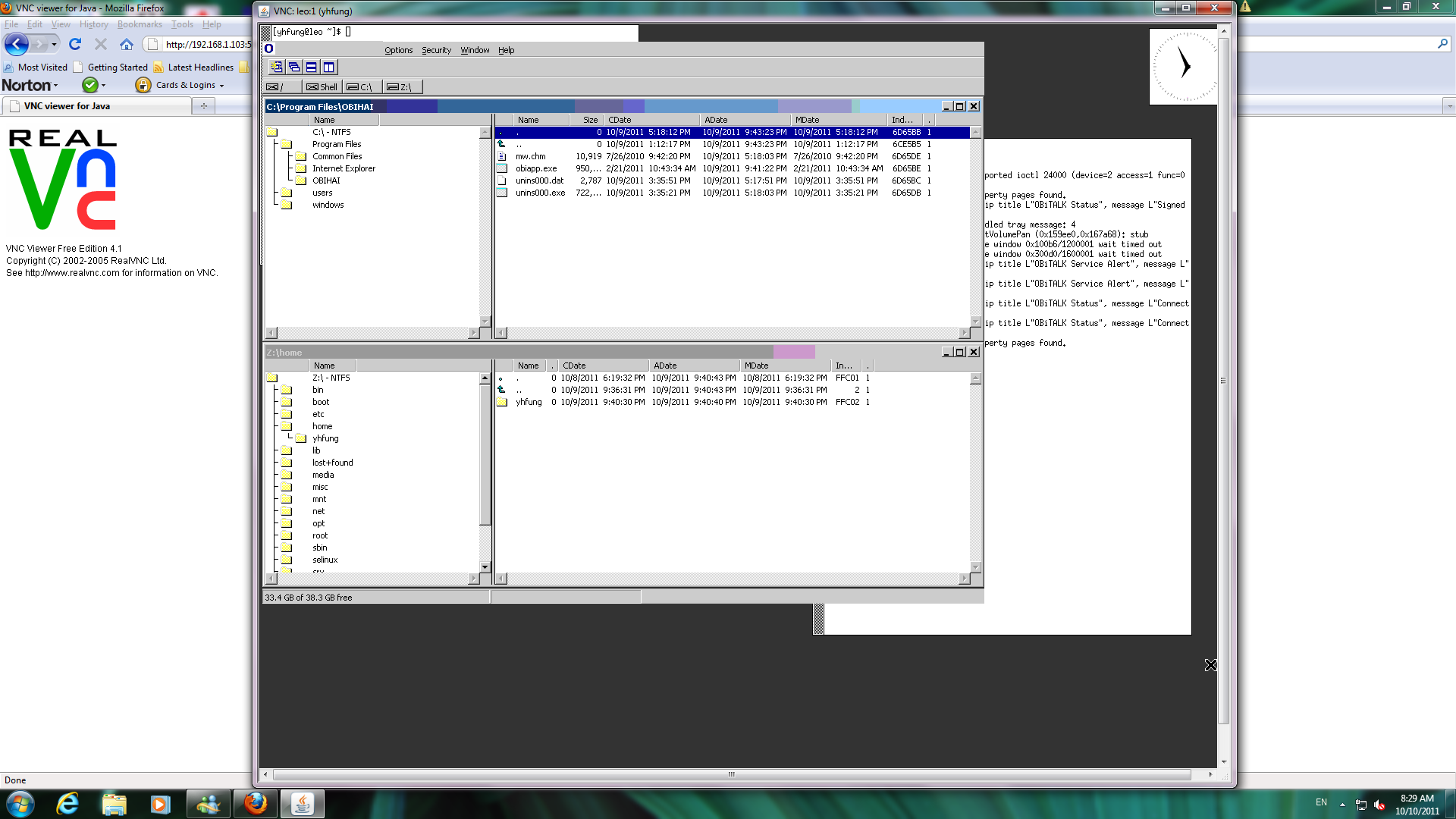Select the selinux folder in Z:\ tree
The height and width of the screenshot is (819, 1456).
tap(325, 560)
